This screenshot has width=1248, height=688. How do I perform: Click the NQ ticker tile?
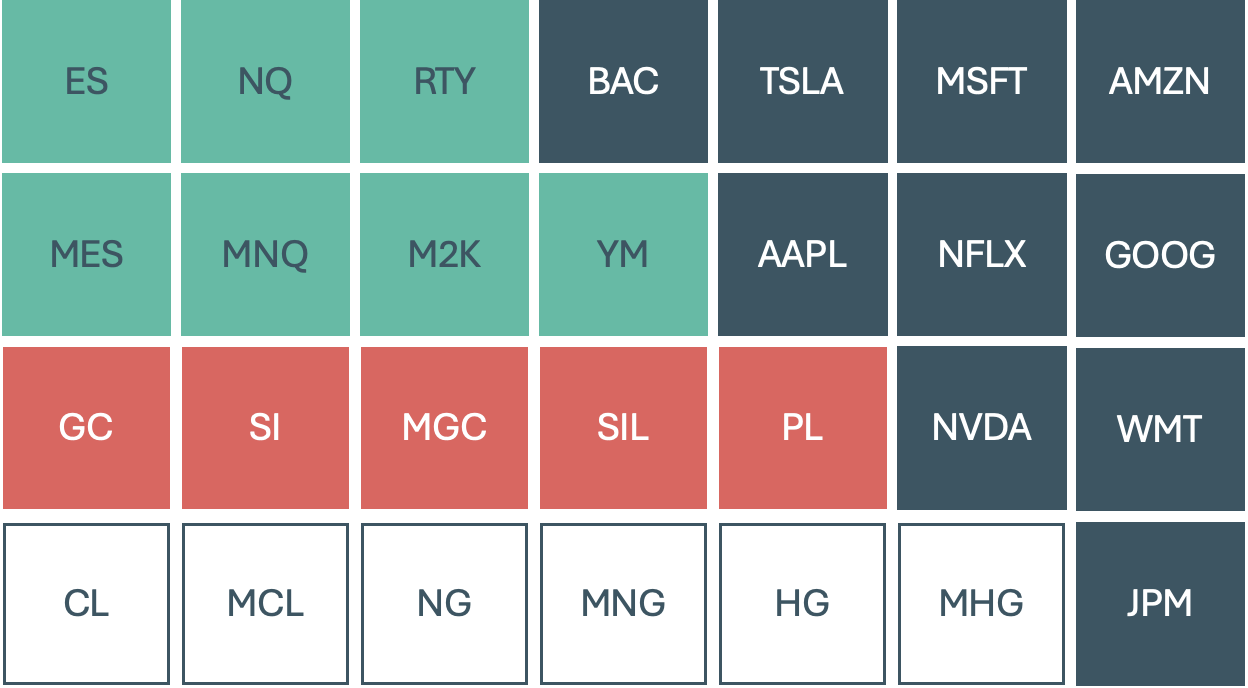pos(265,81)
